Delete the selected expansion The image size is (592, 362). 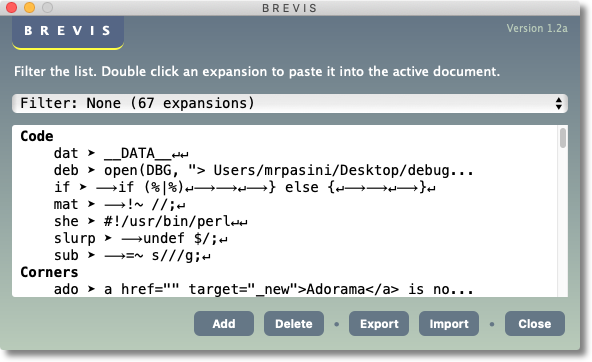294,323
